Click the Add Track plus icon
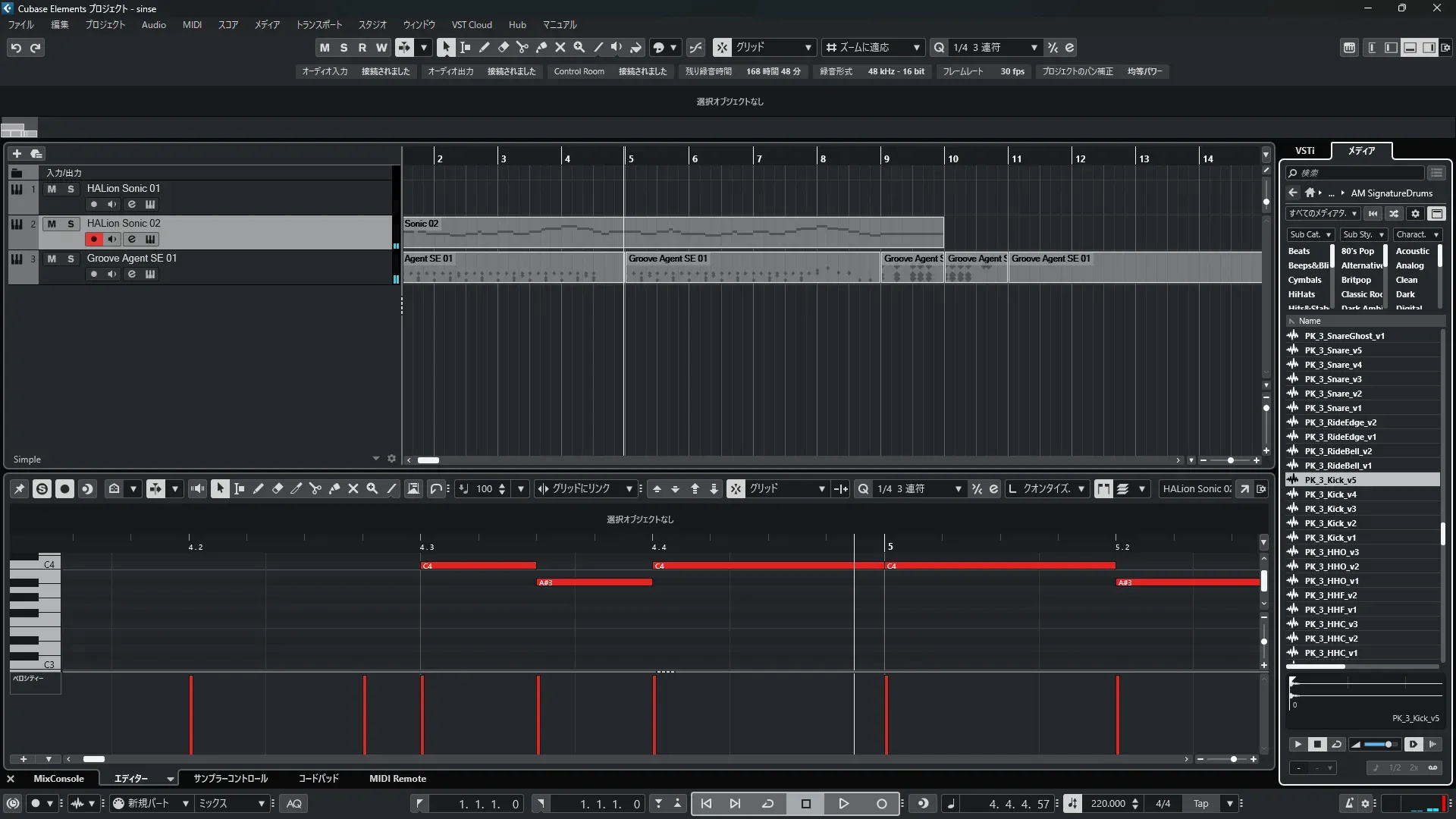The image size is (1456, 819). (17, 153)
